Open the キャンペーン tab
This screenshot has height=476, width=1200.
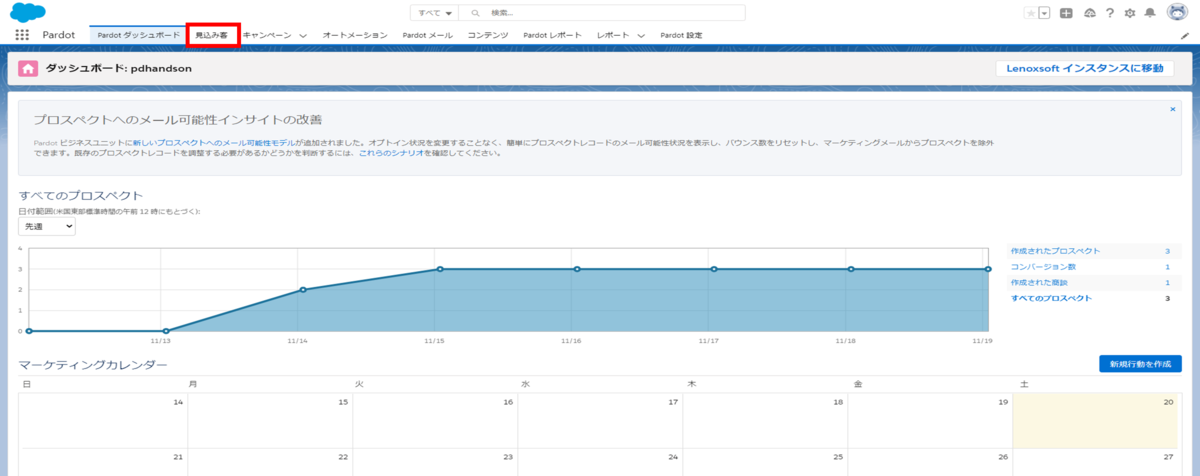point(267,35)
